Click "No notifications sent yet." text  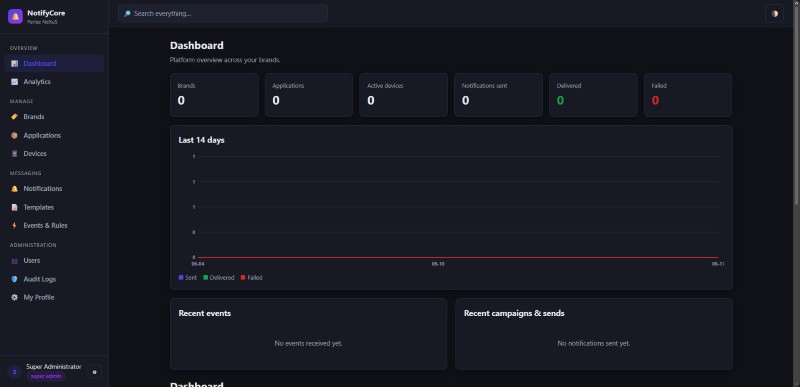coord(594,344)
